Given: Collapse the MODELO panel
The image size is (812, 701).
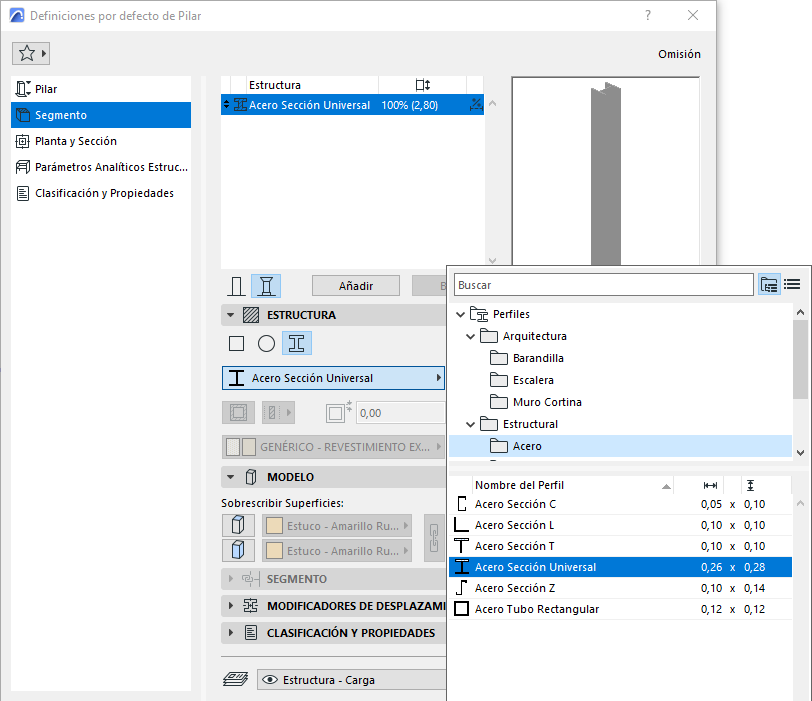Looking at the screenshot, I should (230, 477).
